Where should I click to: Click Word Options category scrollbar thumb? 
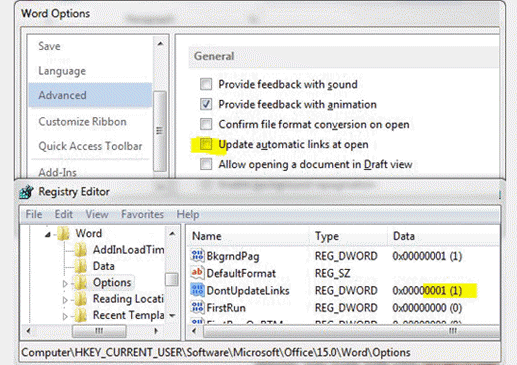160,131
